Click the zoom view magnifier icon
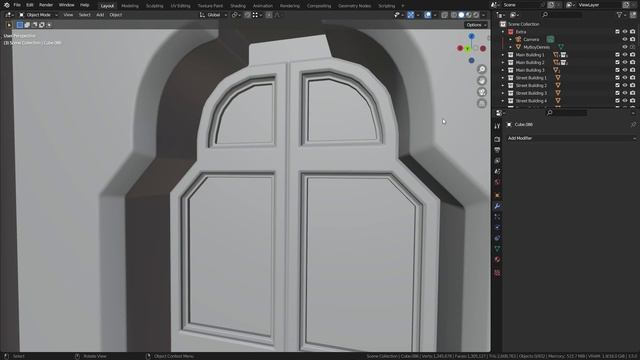640x360 pixels. click(x=482, y=69)
